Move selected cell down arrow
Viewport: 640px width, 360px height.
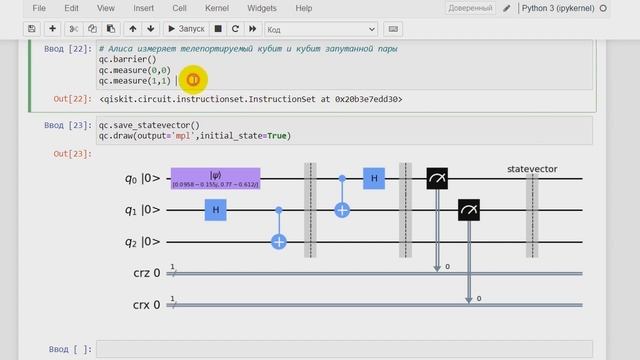(151, 29)
